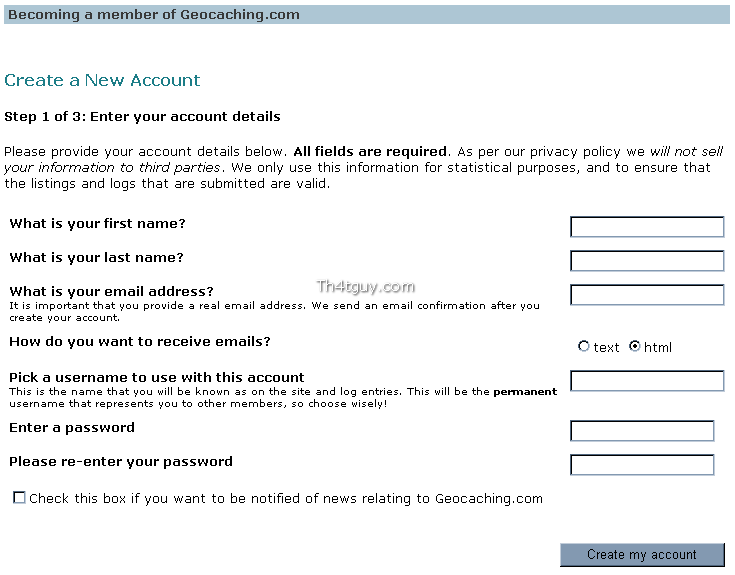Click the re-enter password input box
Viewport: 735px width, 575px height.
642,465
